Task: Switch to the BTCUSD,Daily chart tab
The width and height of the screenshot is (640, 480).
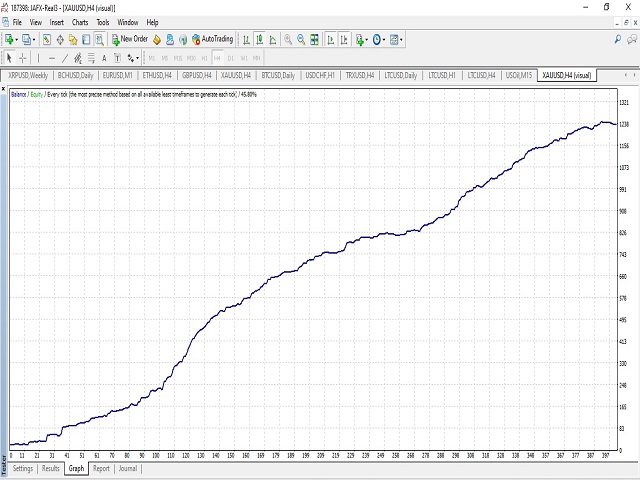Action: (x=277, y=75)
